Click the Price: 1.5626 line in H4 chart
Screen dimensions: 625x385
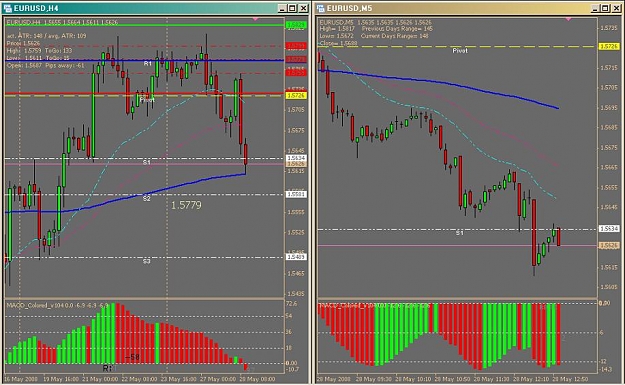[23, 43]
